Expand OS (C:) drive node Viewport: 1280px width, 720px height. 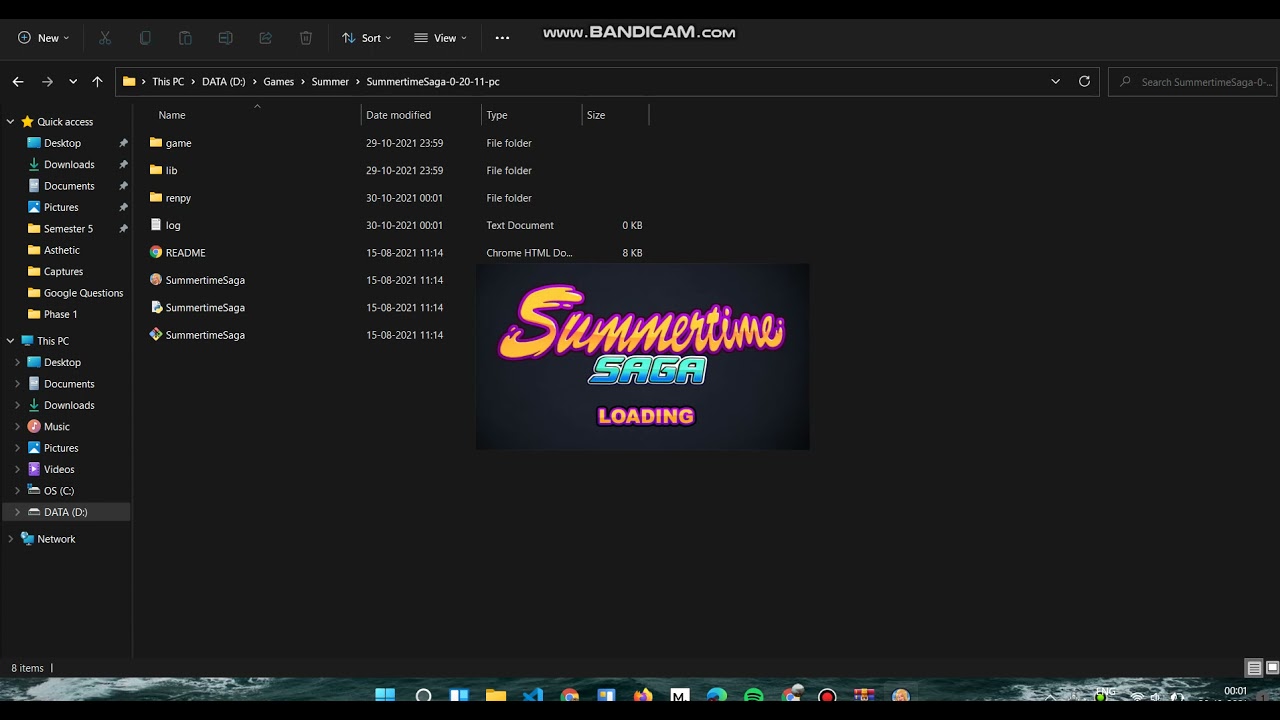[x=17, y=491]
